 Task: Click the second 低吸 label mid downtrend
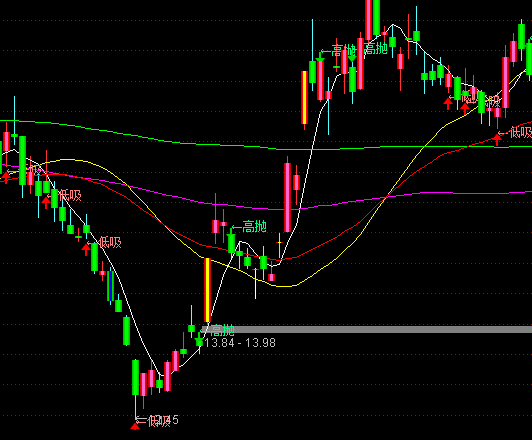(110, 242)
